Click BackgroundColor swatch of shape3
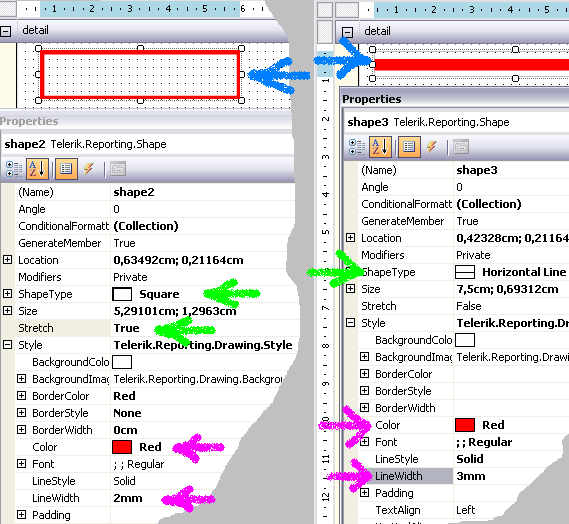 click(465, 340)
